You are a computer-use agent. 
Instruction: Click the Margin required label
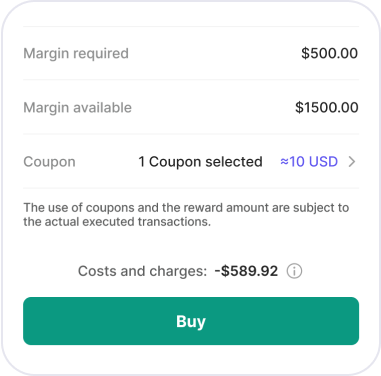(76, 53)
